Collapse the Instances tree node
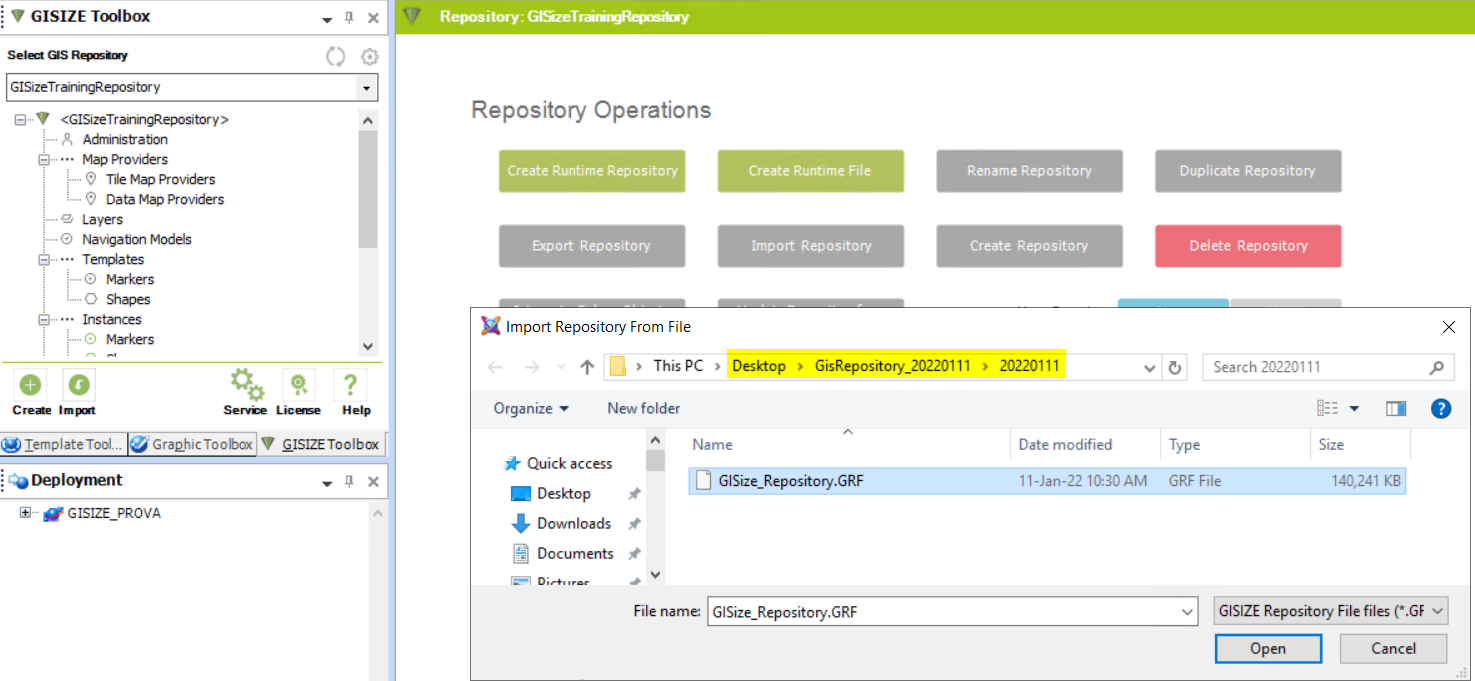This screenshot has width=1475, height=681. tap(44, 319)
